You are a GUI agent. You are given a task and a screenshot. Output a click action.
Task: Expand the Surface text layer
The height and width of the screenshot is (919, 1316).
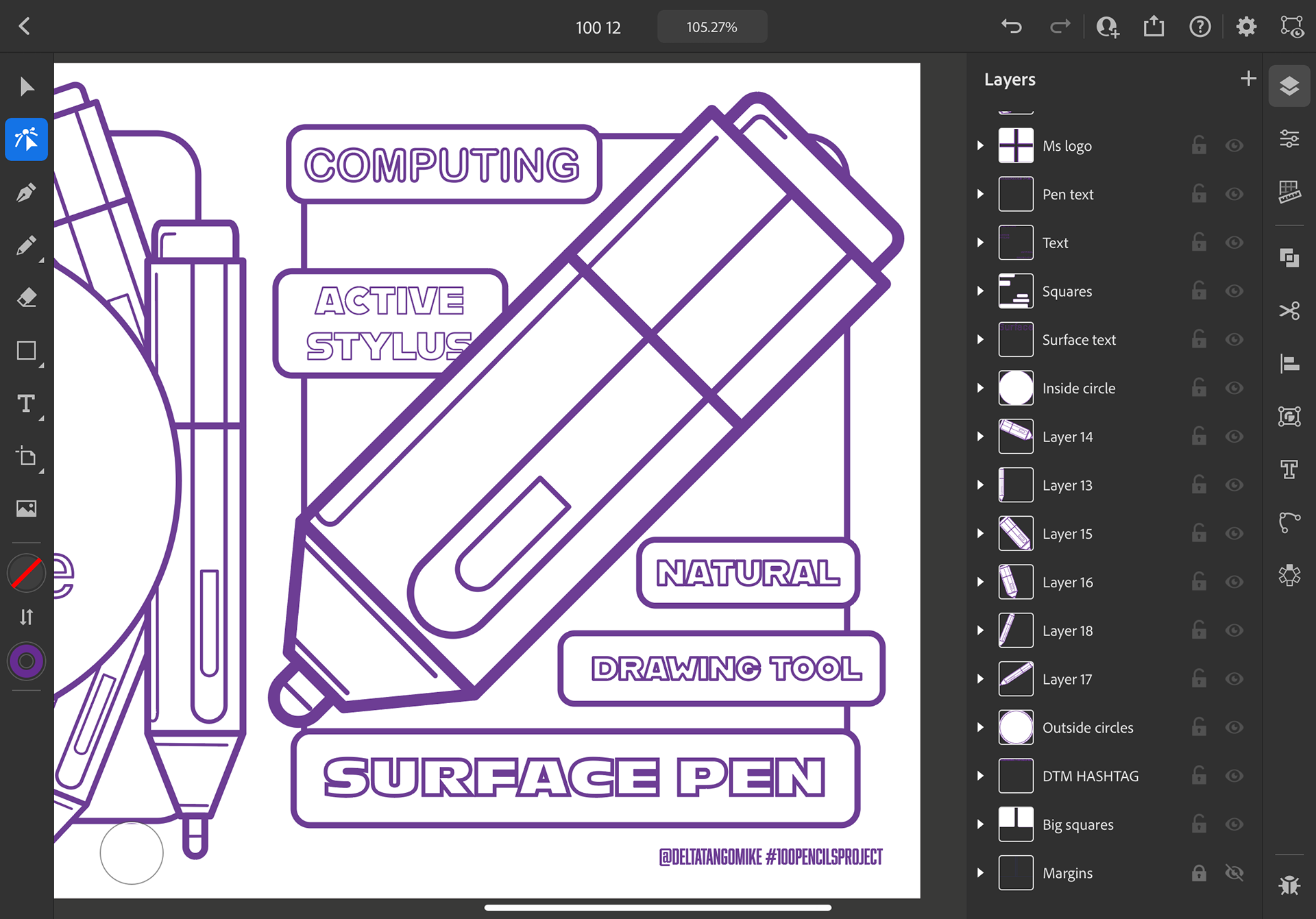980,339
